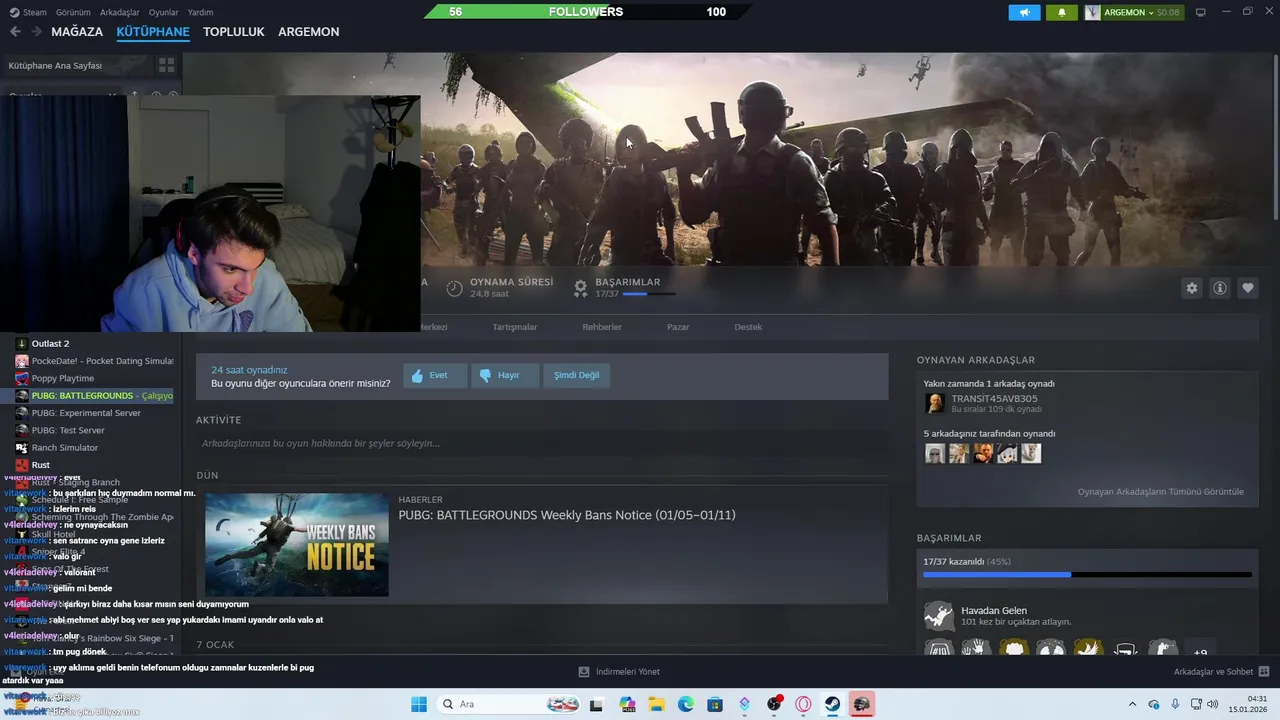The width and height of the screenshot is (1280, 720).
Task: Open the Havadan Gelen achievement icon
Action: pos(939,616)
